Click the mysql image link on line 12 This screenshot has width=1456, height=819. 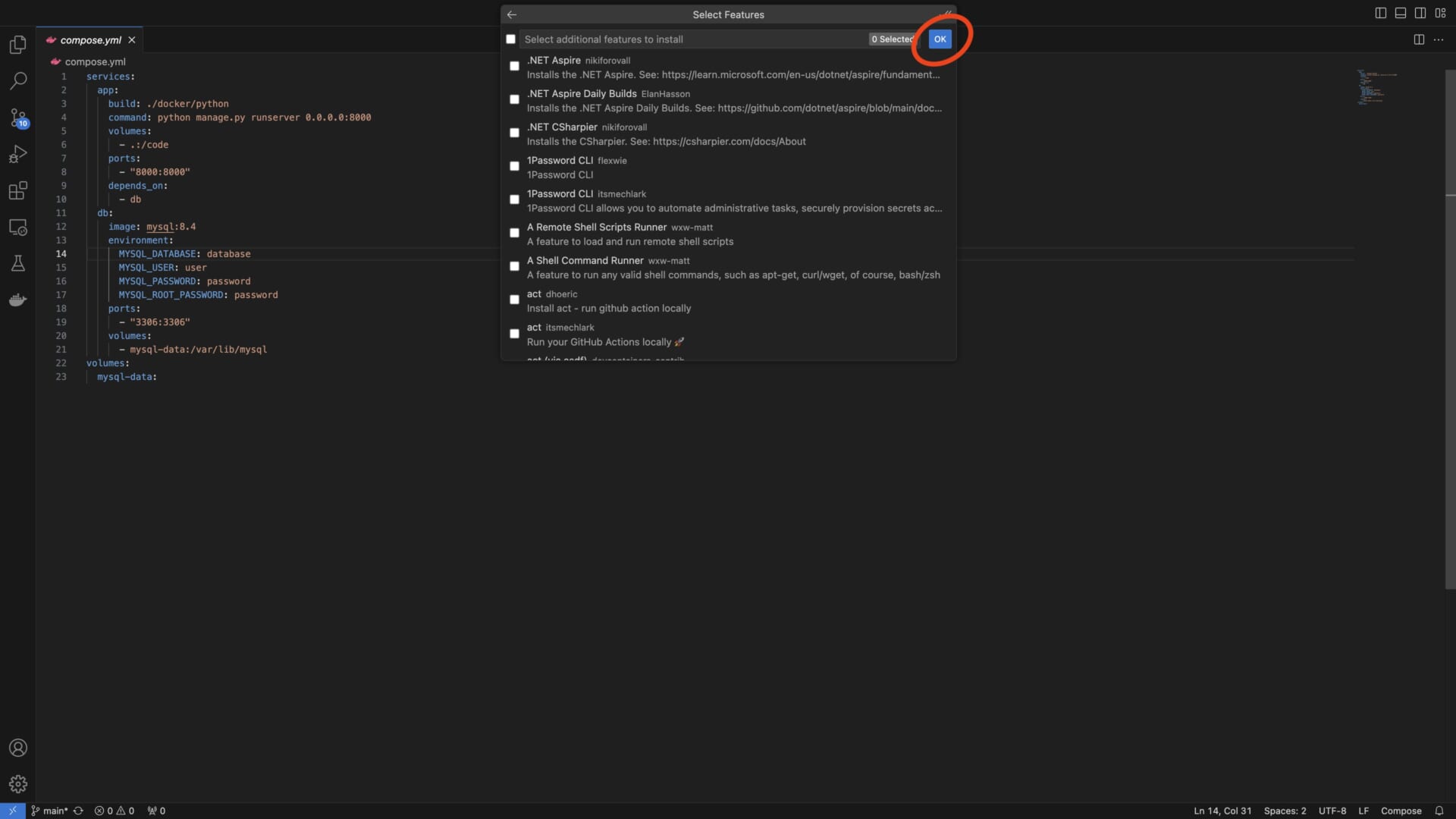[160, 227]
